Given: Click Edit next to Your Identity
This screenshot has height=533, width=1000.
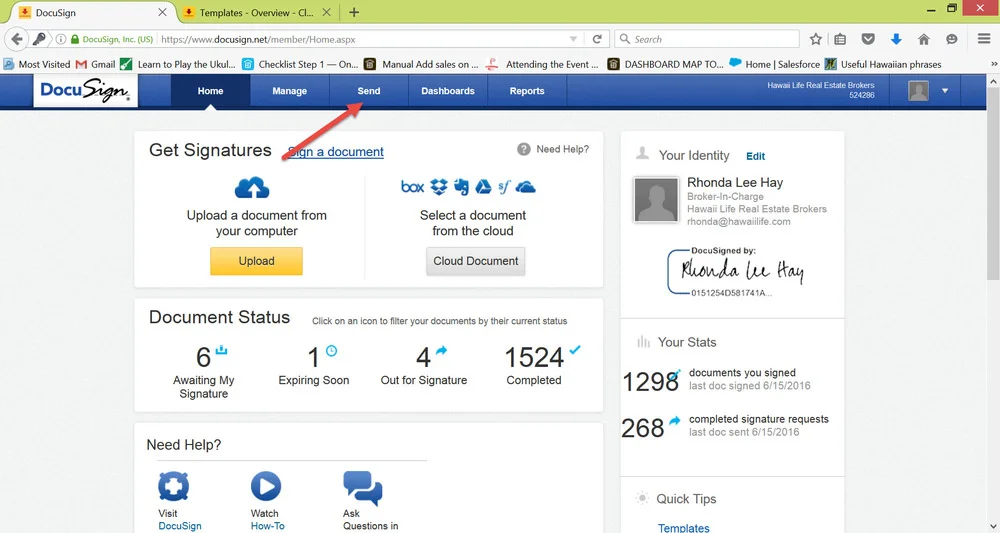Looking at the screenshot, I should point(756,156).
